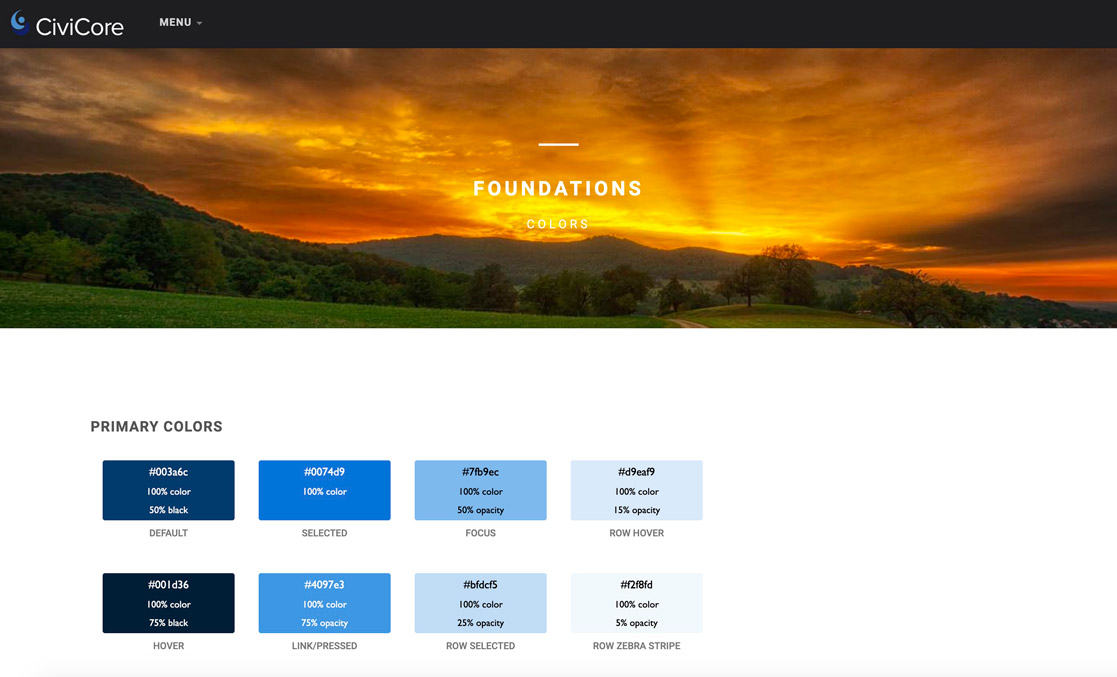Viewport: 1117px width, 677px height.
Task: Click the FOCUS label text
Action: tap(480, 533)
